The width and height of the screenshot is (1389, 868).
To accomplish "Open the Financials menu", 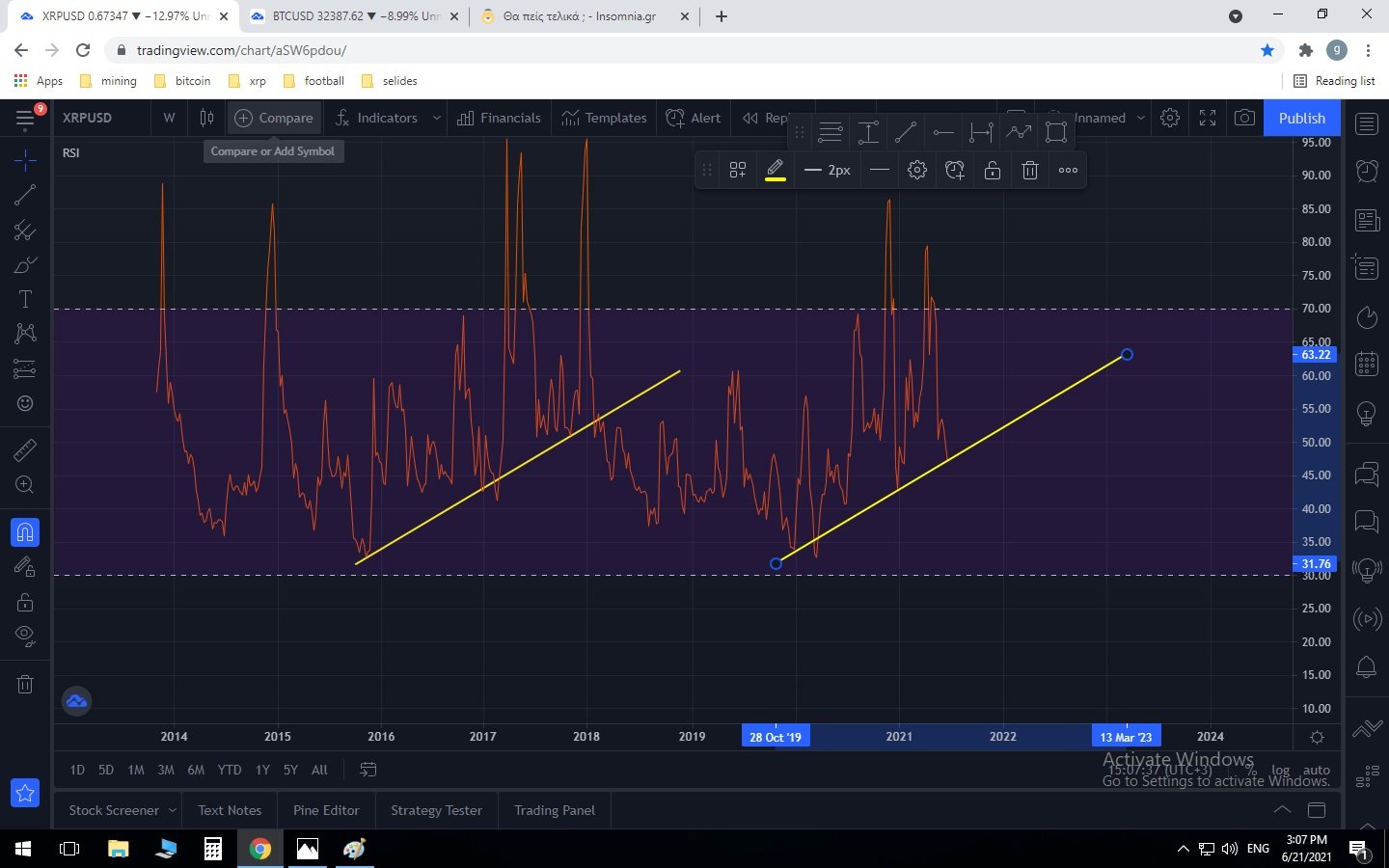I will point(499,118).
